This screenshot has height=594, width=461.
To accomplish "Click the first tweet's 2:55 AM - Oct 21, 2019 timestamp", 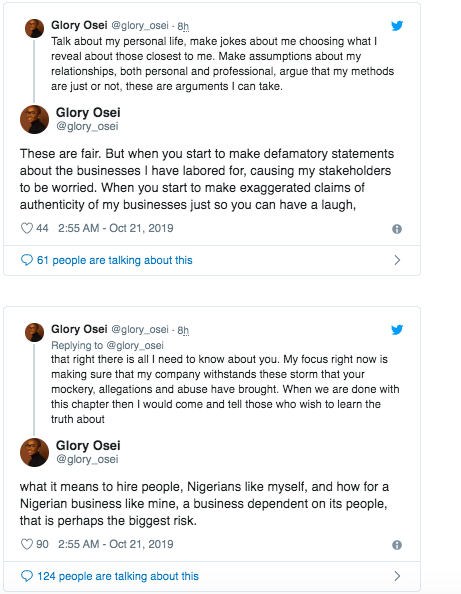I will pos(116,228).
